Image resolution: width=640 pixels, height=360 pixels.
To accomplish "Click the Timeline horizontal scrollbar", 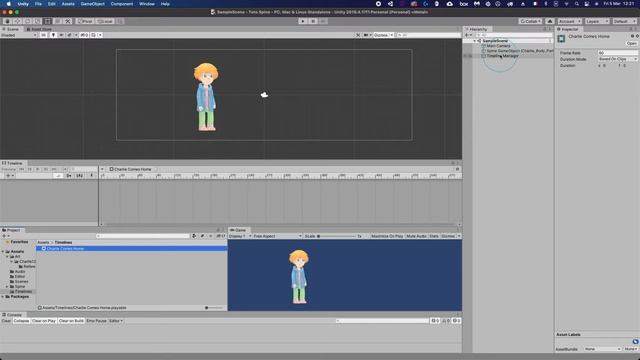I will click(x=280, y=224).
